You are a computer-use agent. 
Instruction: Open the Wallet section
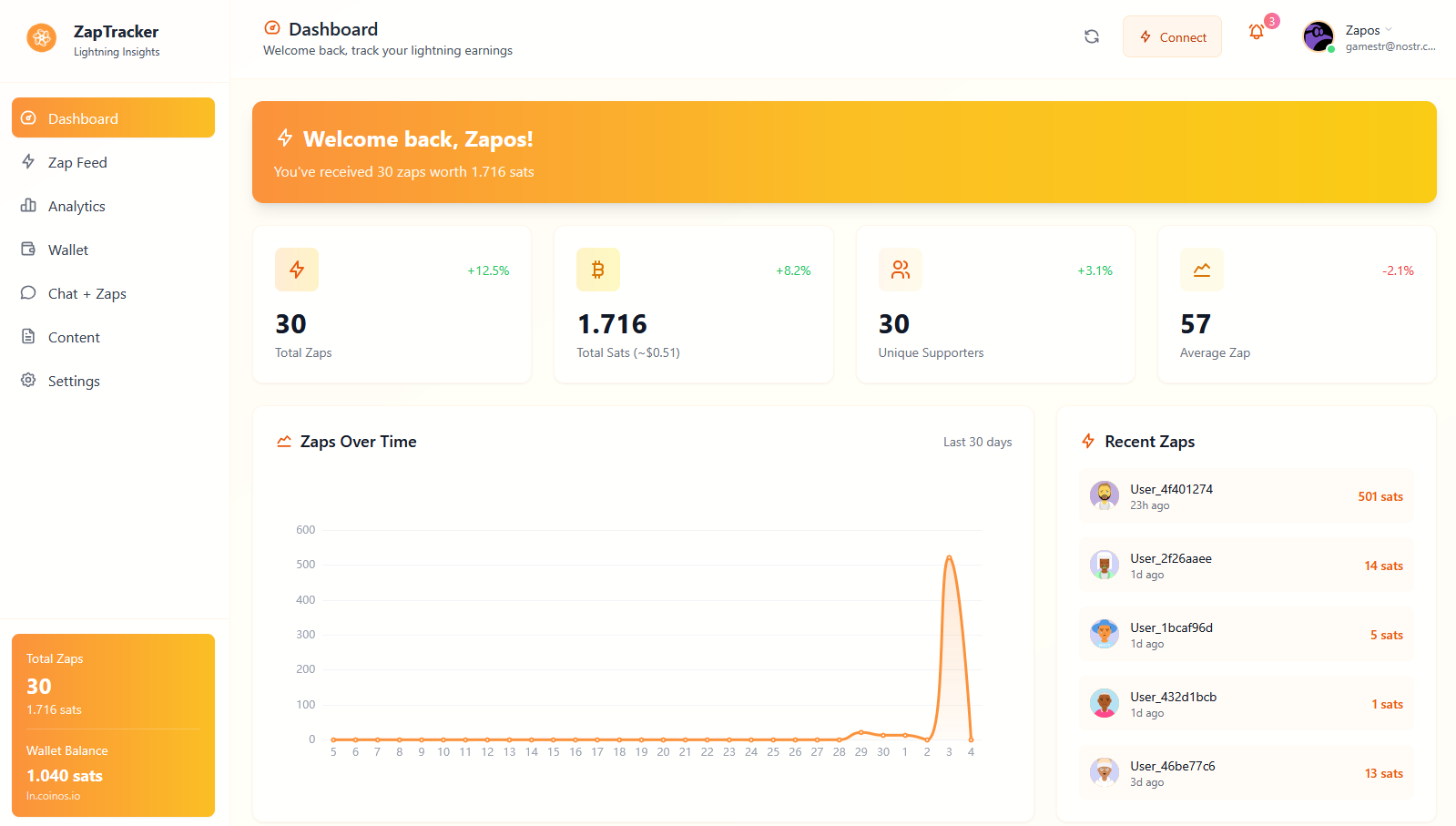[68, 250]
